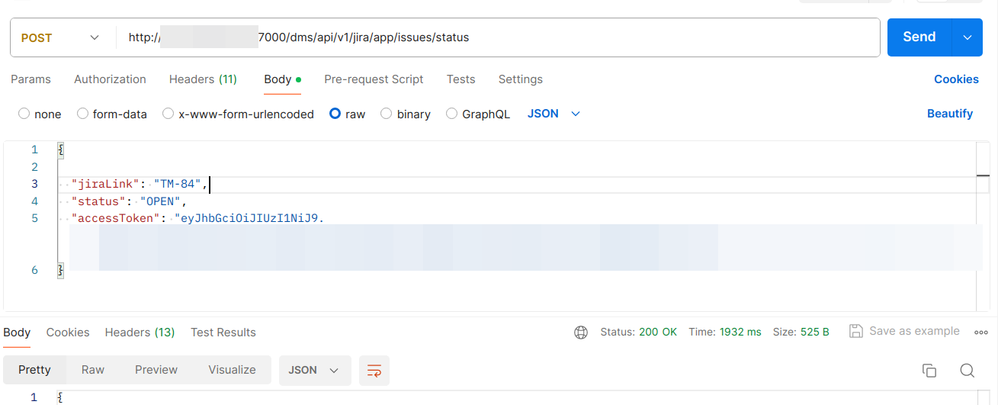
Task: Click the Status: 200 OK indicator
Action: pyautogui.click(x=638, y=332)
